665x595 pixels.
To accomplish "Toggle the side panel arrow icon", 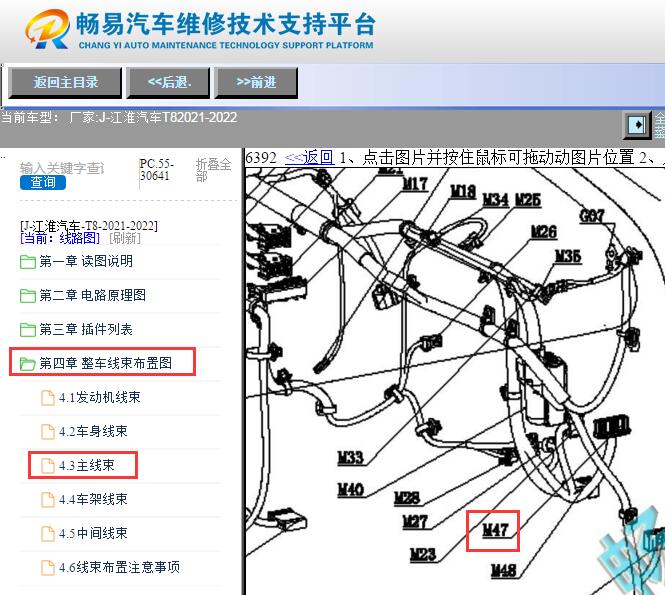I will [x=637, y=125].
